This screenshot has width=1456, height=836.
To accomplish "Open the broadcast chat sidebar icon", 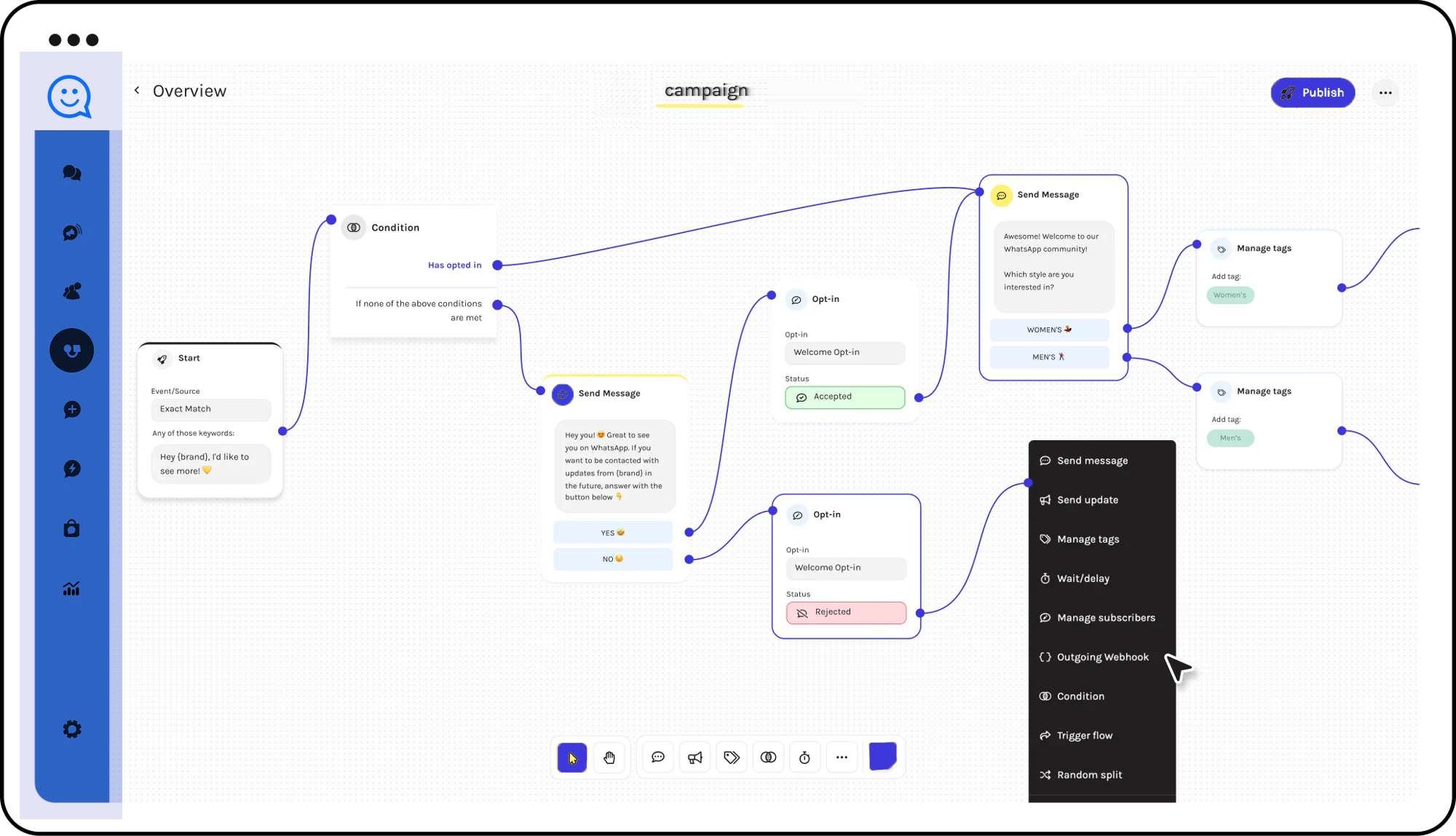I will 72,232.
